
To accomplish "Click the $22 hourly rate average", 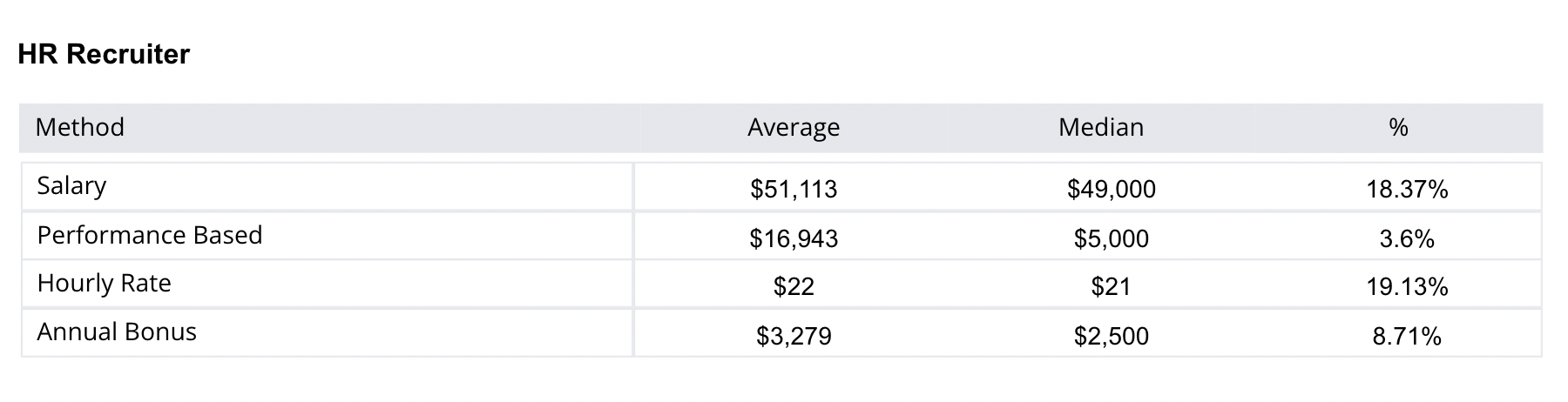I will coord(793,287).
